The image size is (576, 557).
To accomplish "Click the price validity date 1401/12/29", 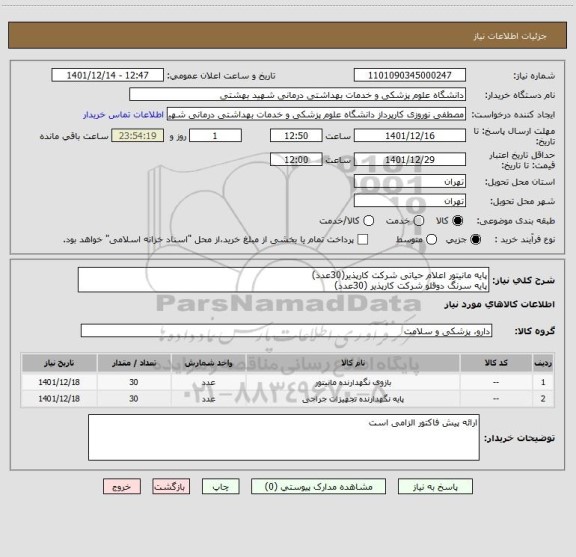I will point(410,159).
